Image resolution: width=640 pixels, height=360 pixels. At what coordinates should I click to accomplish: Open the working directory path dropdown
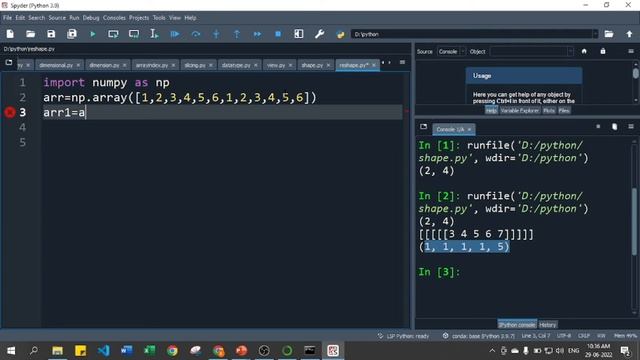click(595, 34)
